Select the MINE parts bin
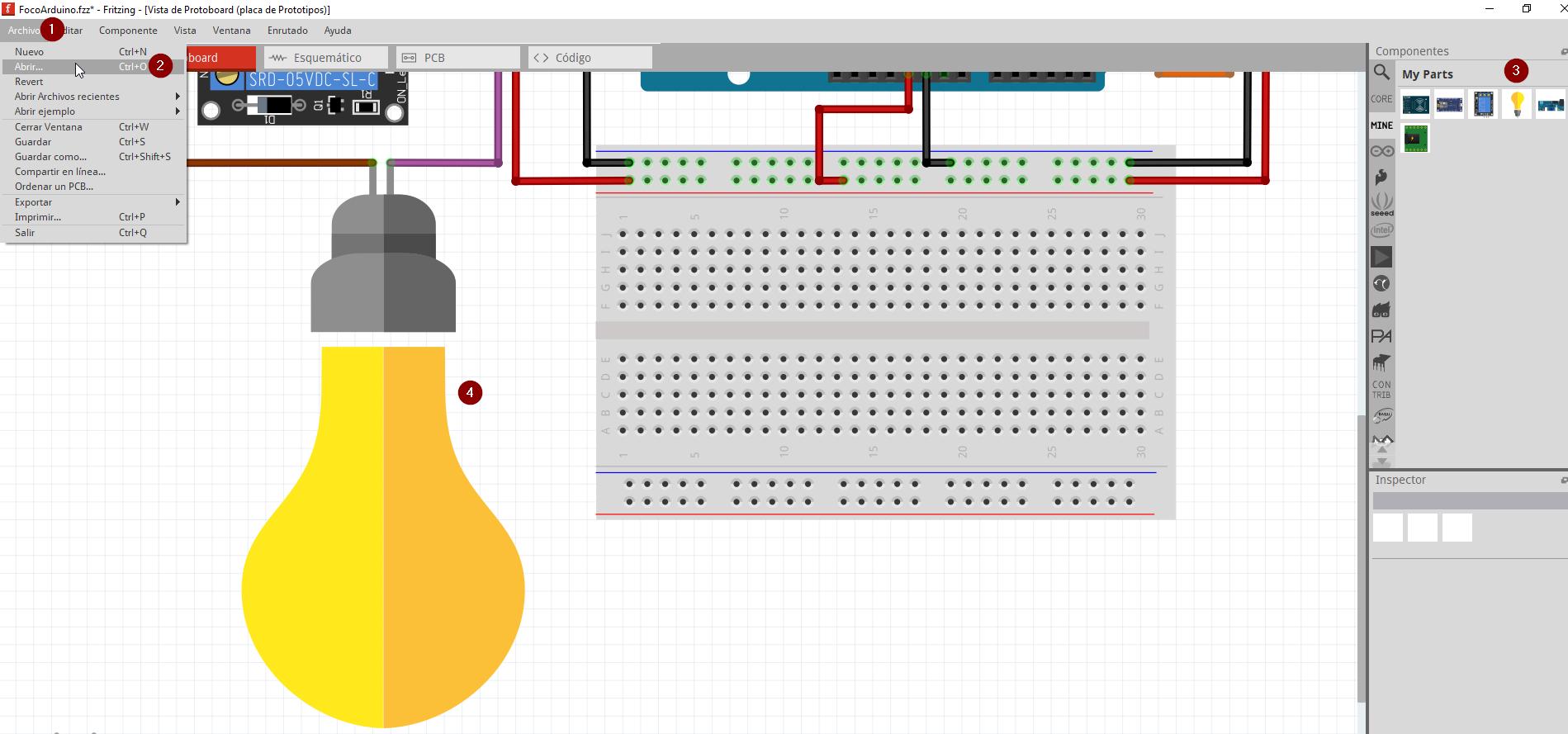Image resolution: width=1568 pixels, height=734 pixels. [x=1381, y=125]
